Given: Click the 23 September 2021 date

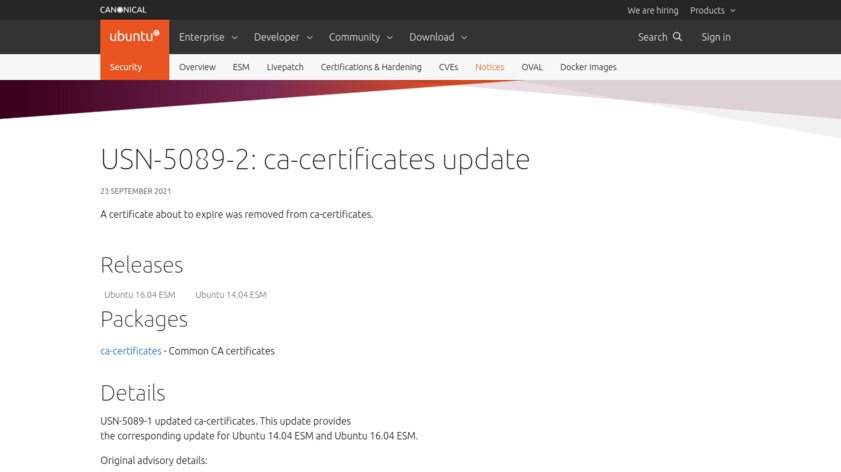Looking at the screenshot, I should click(x=136, y=191).
